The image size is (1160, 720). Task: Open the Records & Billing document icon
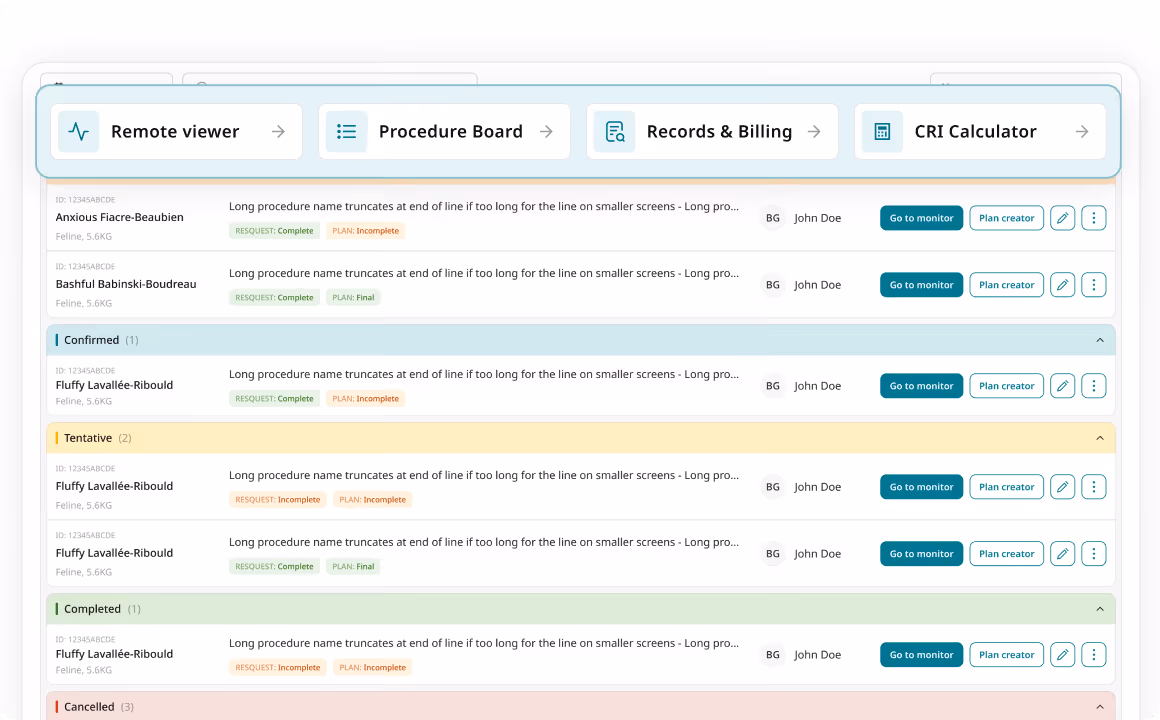[x=614, y=131]
